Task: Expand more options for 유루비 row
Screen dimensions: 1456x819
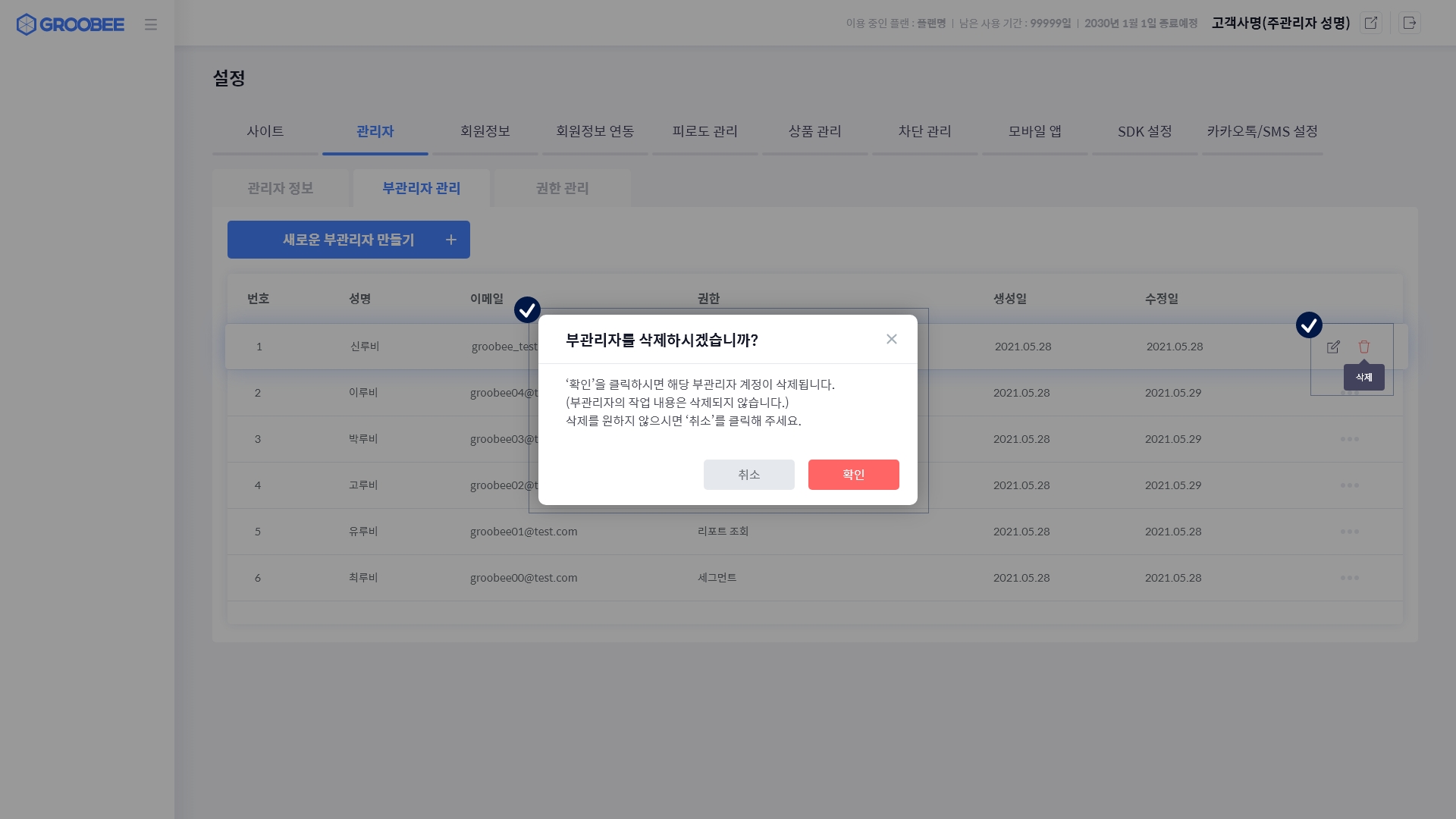Action: click(1349, 532)
